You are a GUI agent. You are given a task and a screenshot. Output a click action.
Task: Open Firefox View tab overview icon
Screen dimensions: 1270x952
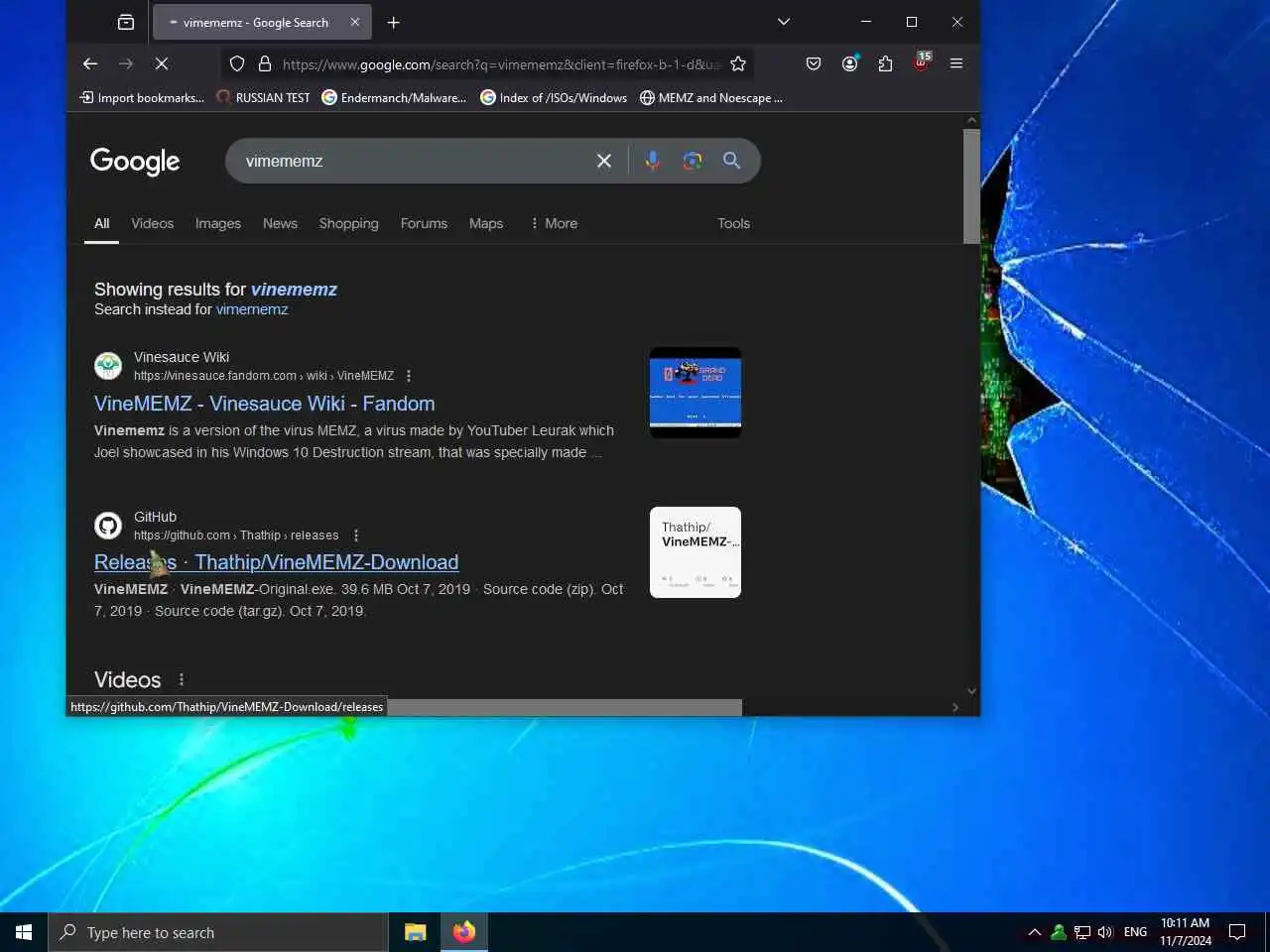[126, 22]
